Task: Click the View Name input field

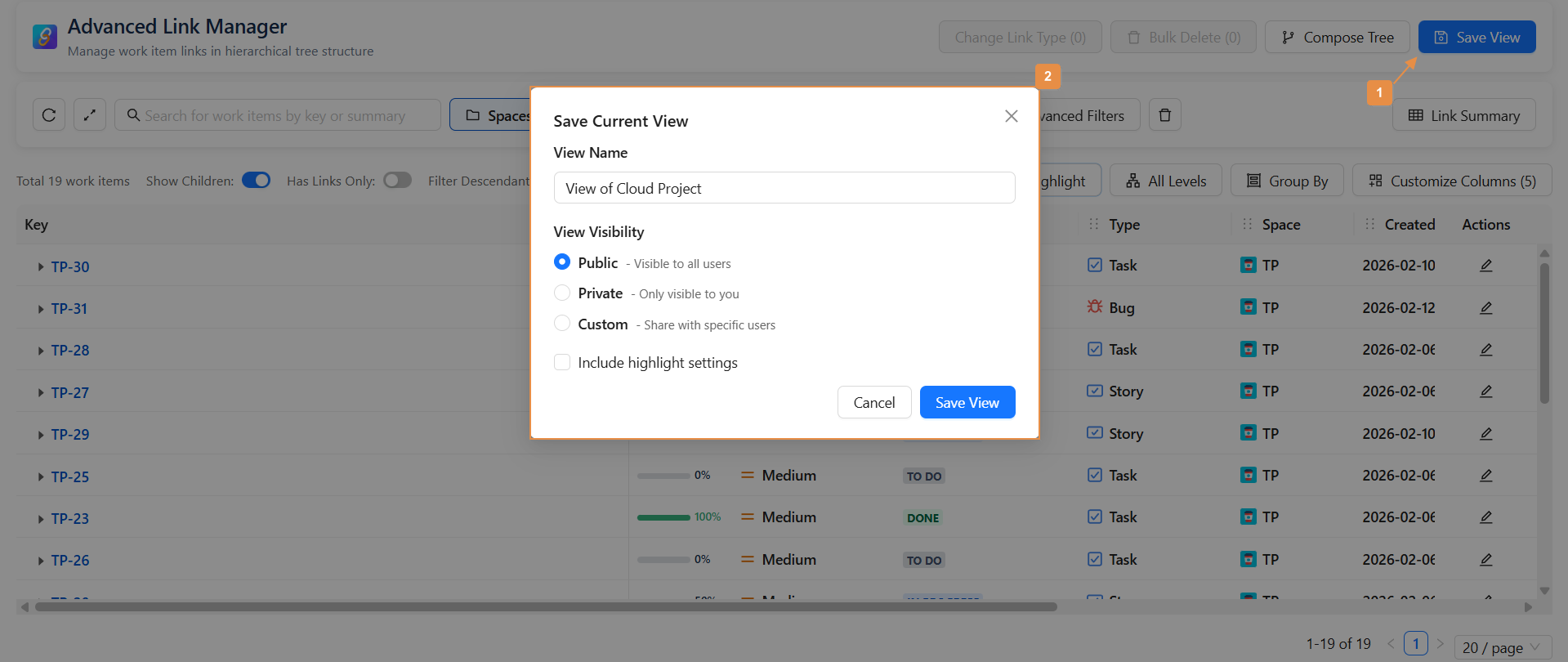Action: click(784, 188)
